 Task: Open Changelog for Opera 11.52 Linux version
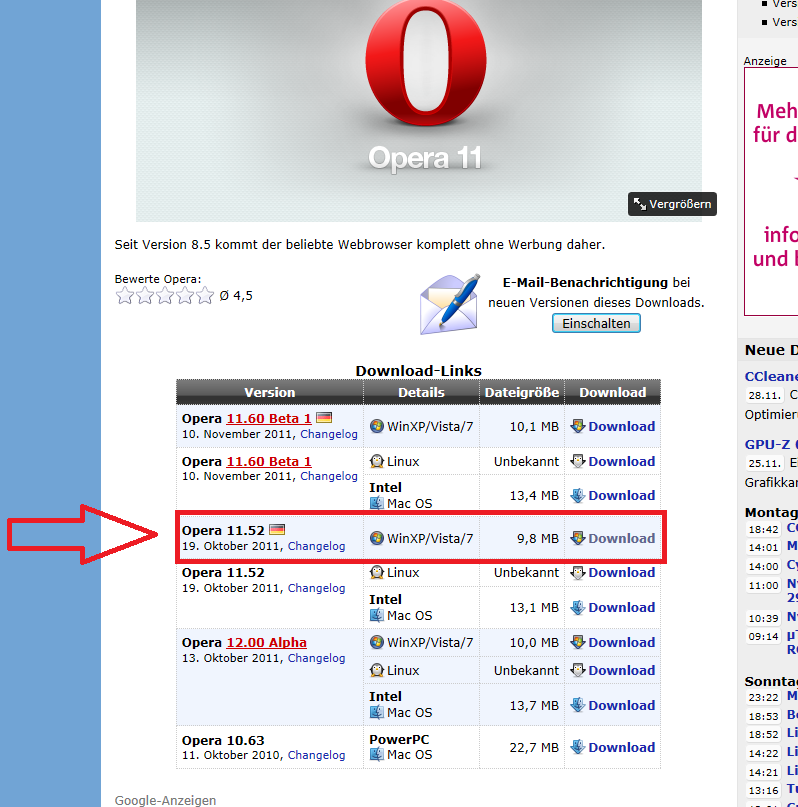[316, 588]
